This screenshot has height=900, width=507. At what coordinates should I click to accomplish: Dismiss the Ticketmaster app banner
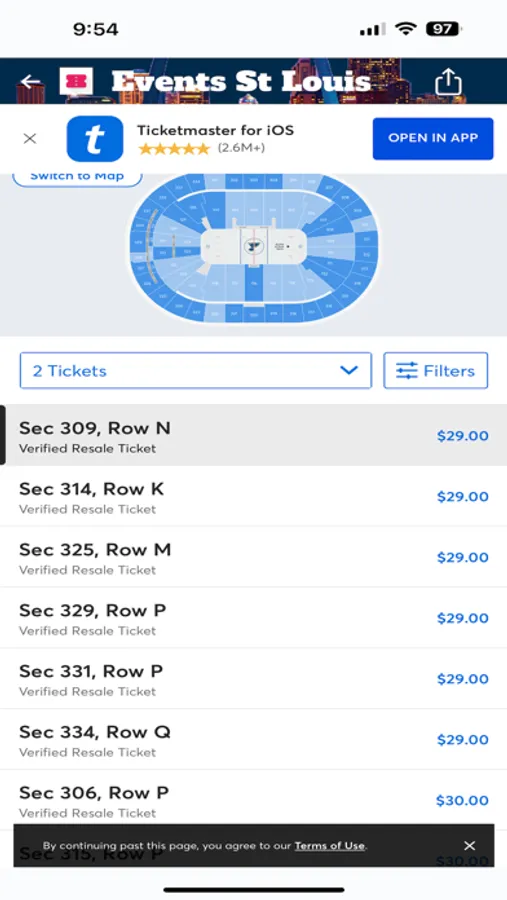click(x=30, y=138)
